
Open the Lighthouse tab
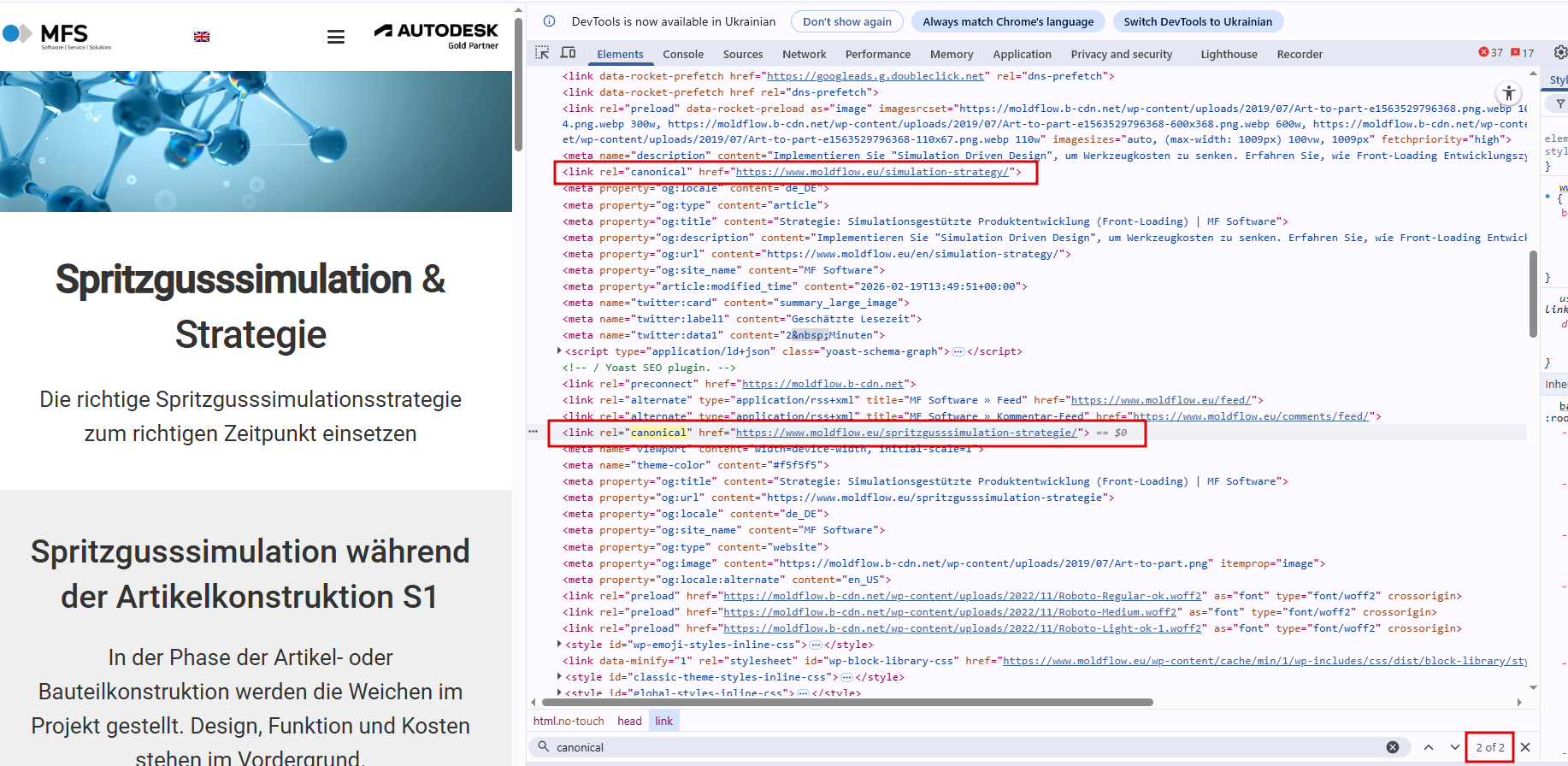(x=1229, y=54)
